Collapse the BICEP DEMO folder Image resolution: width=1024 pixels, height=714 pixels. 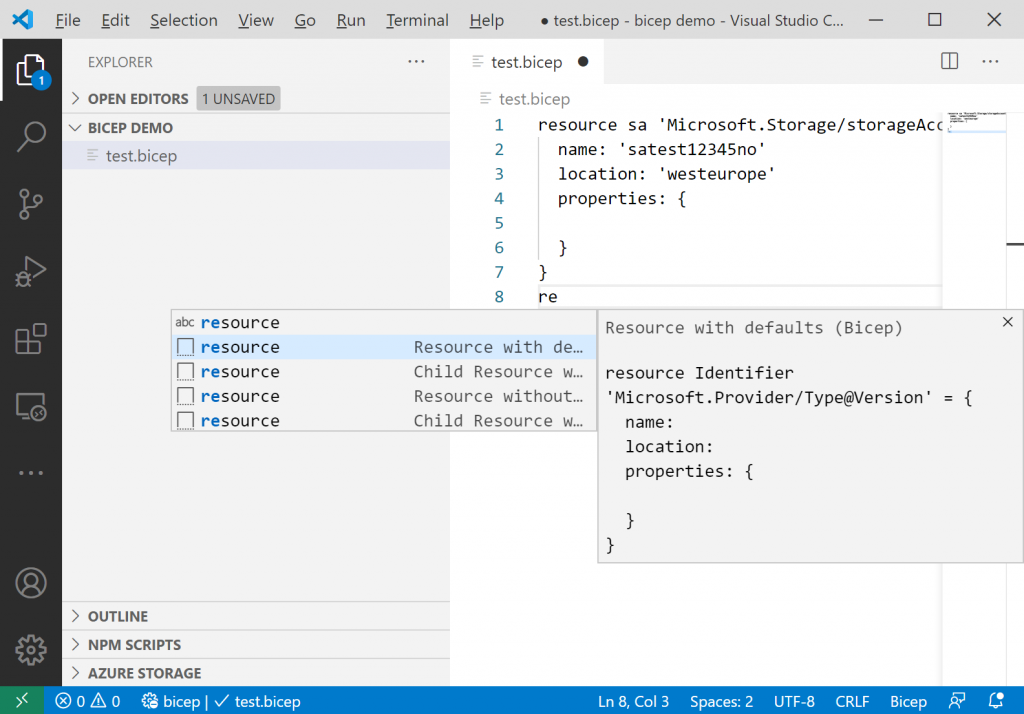coord(129,128)
